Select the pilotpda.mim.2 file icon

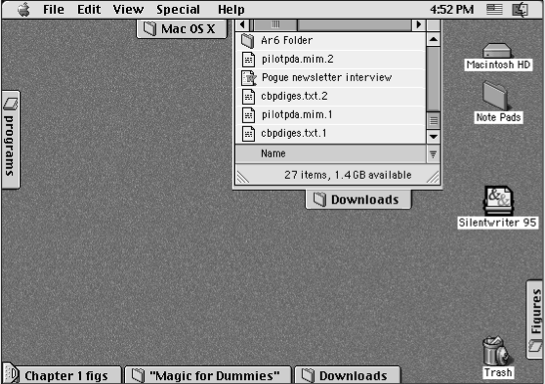coord(248,59)
